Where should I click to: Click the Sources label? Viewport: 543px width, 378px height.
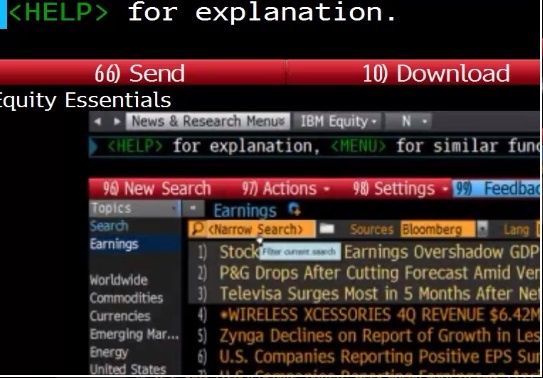pyautogui.click(x=372, y=229)
